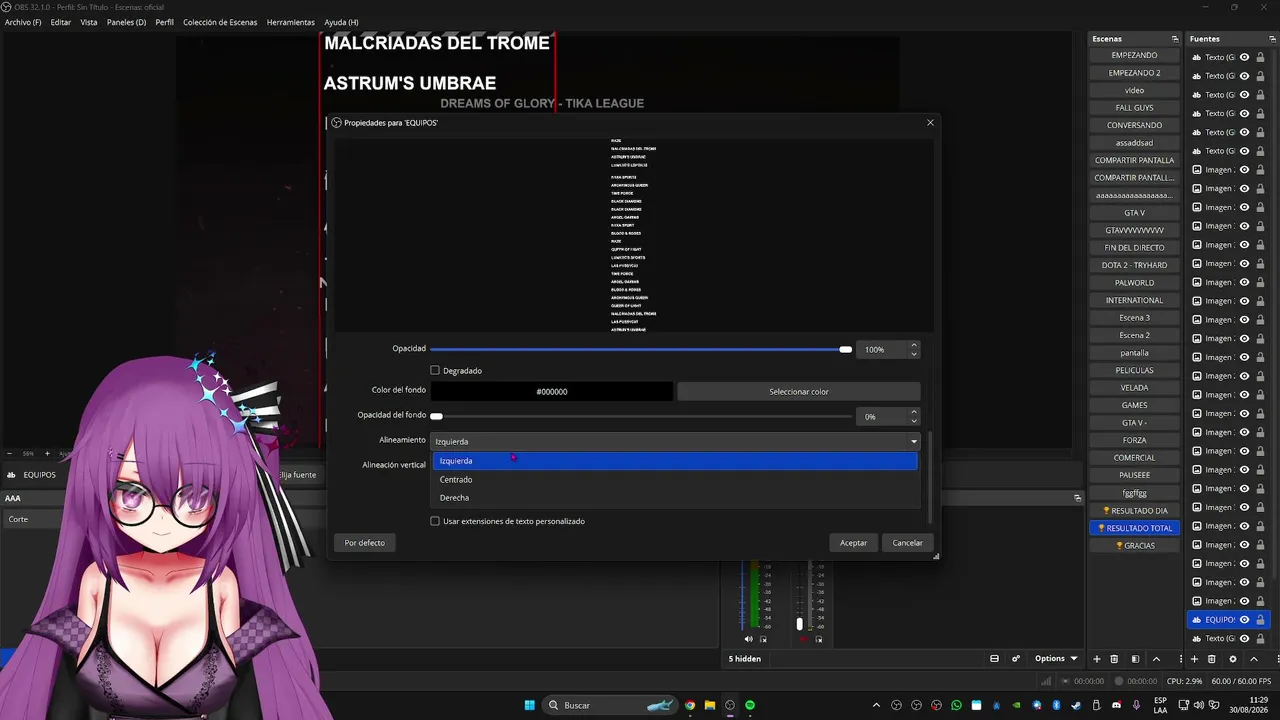Click the Seleccionar color button

click(799, 392)
